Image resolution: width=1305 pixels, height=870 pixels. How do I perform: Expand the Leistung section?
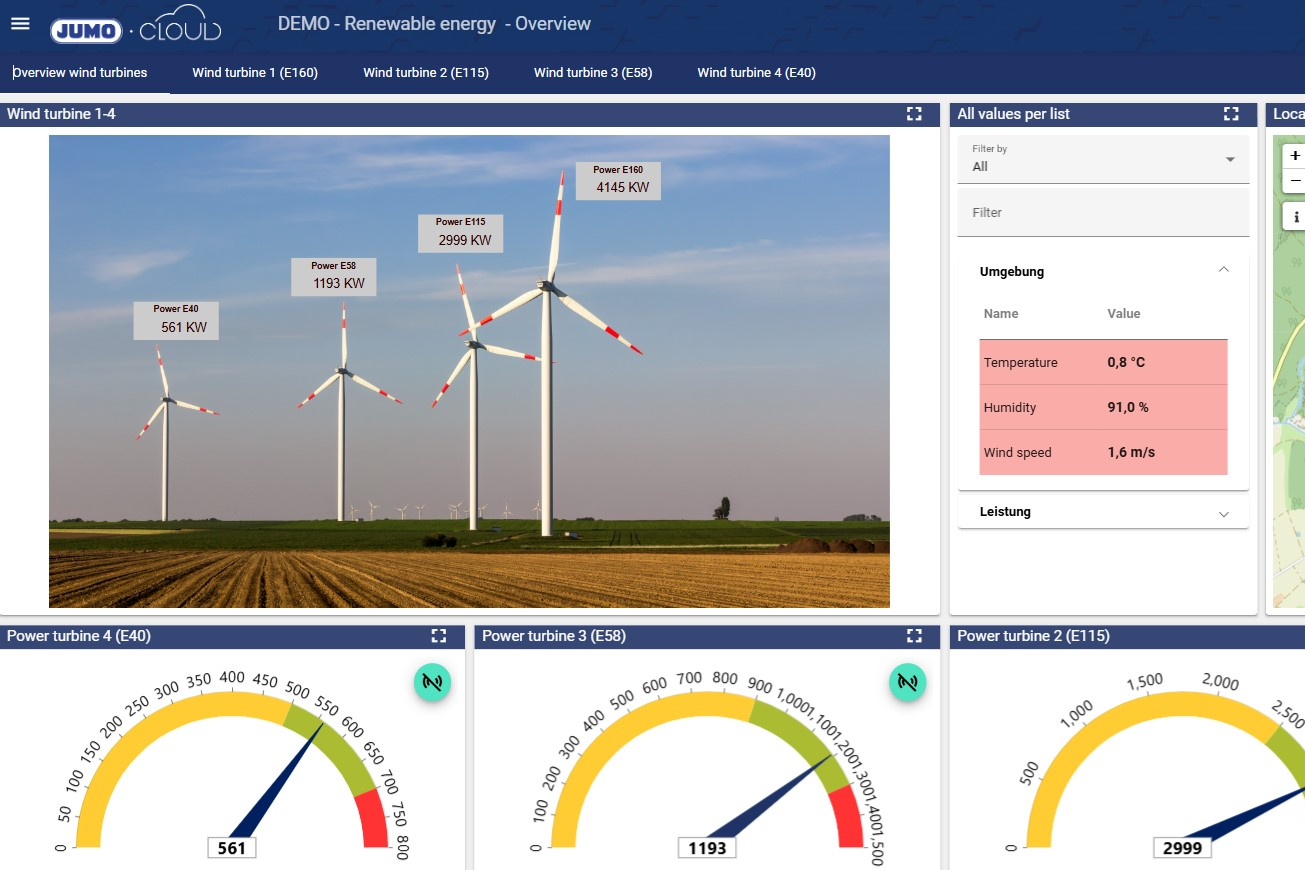click(x=1223, y=513)
